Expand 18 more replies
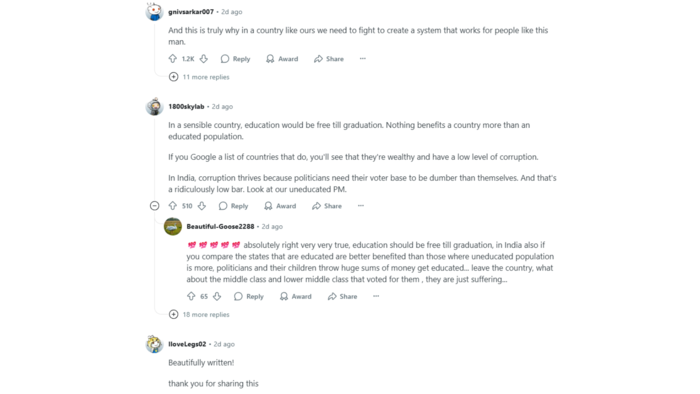700x394 pixels. pyautogui.click(x=199, y=314)
